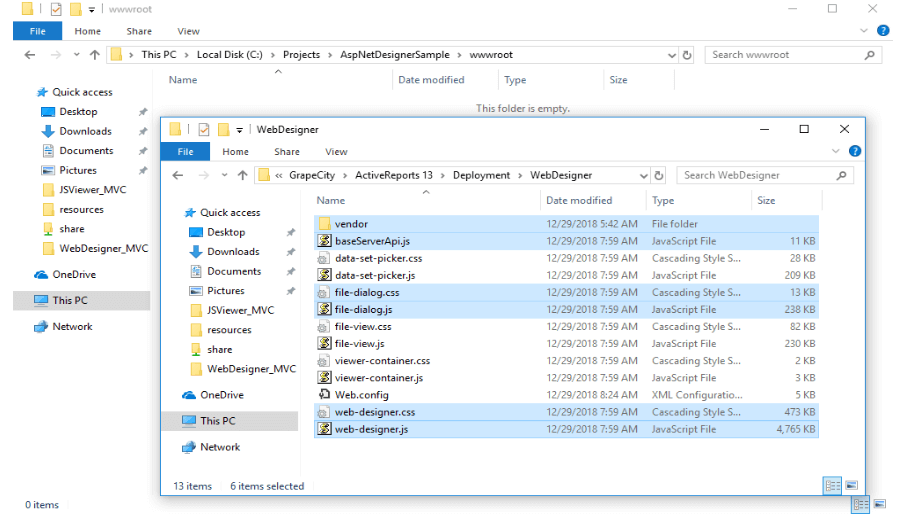Select This PC in WebDesigner navigation pane
The height and width of the screenshot is (518, 899).
tap(230, 421)
